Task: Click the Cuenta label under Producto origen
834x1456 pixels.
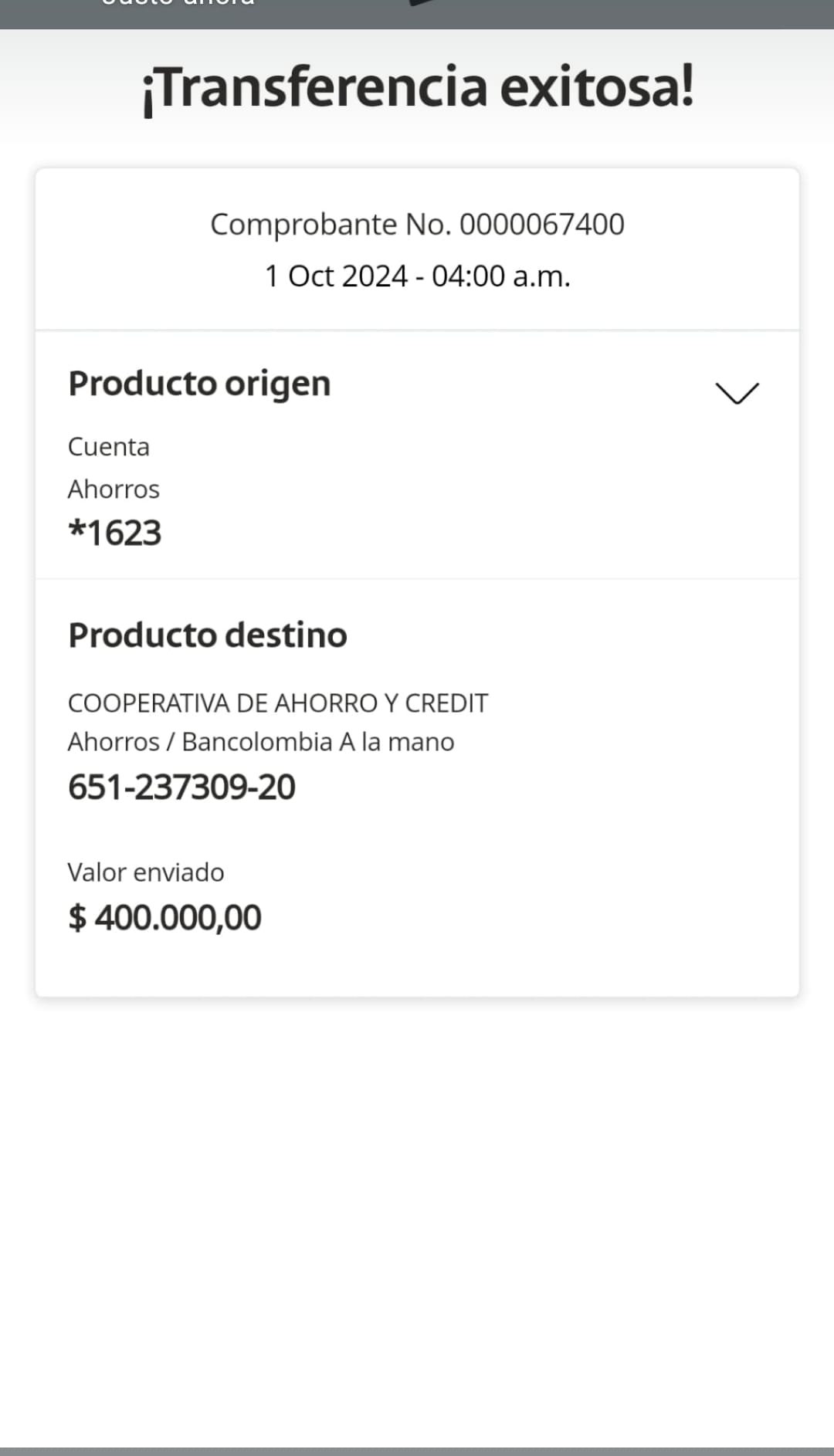Action: pyautogui.click(x=109, y=447)
